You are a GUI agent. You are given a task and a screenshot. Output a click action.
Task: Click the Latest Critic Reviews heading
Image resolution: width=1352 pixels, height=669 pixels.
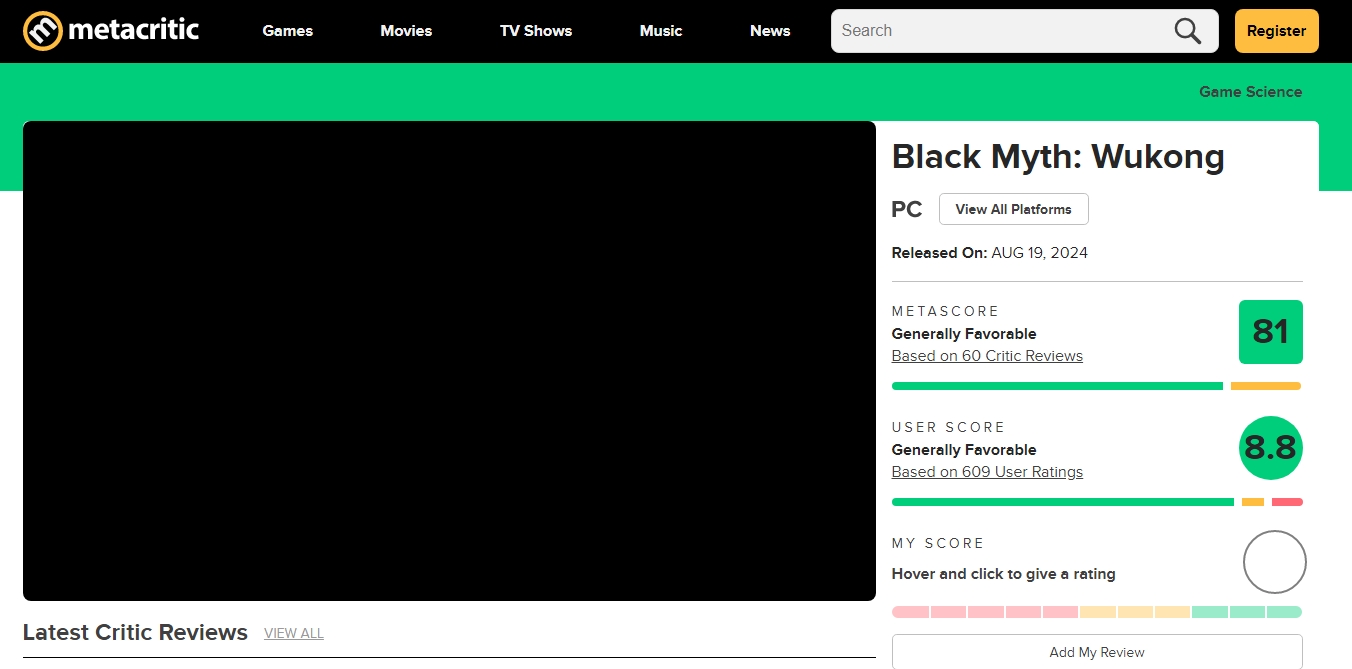click(x=135, y=633)
